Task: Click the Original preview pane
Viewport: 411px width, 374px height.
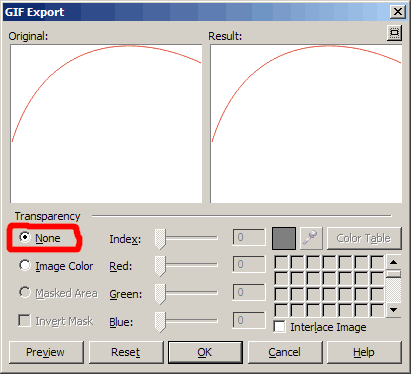Action: point(106,124)
